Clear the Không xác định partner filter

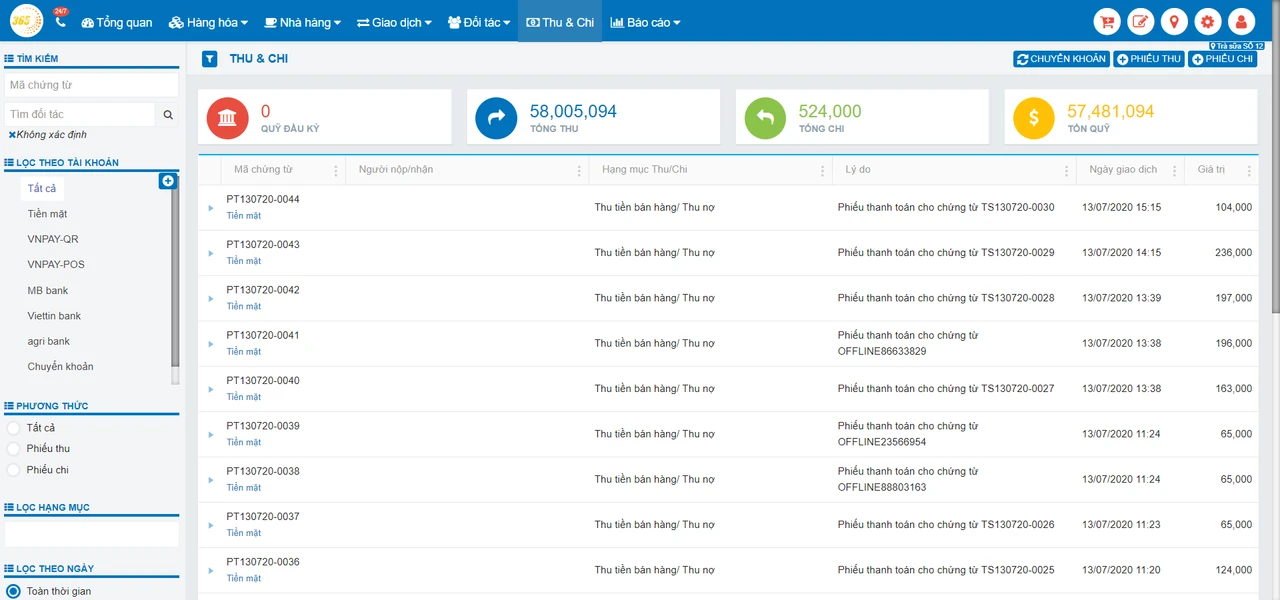tap(12, 134)
